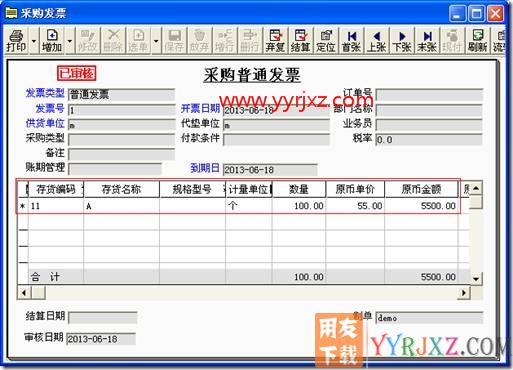Click the 放弃 (discard) toolbar icon
This screenshot has width=513, height=370.
(199, 40)
